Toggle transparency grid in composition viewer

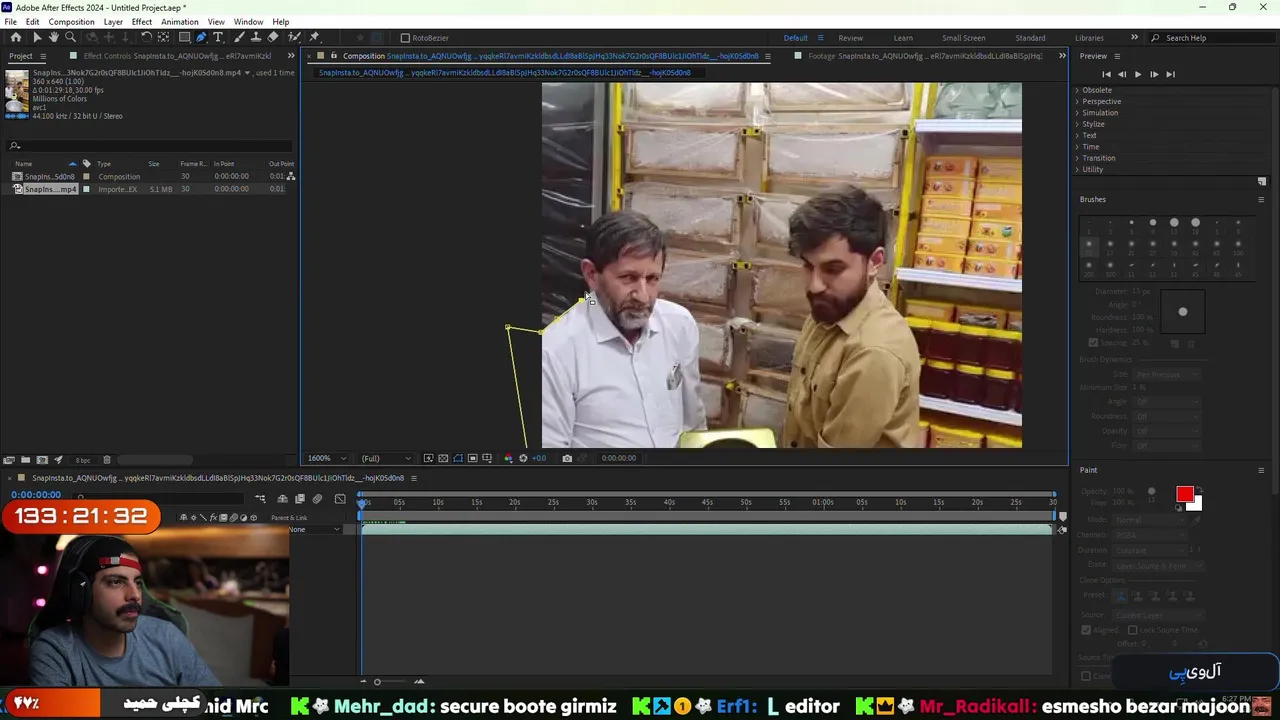[443, 458]
